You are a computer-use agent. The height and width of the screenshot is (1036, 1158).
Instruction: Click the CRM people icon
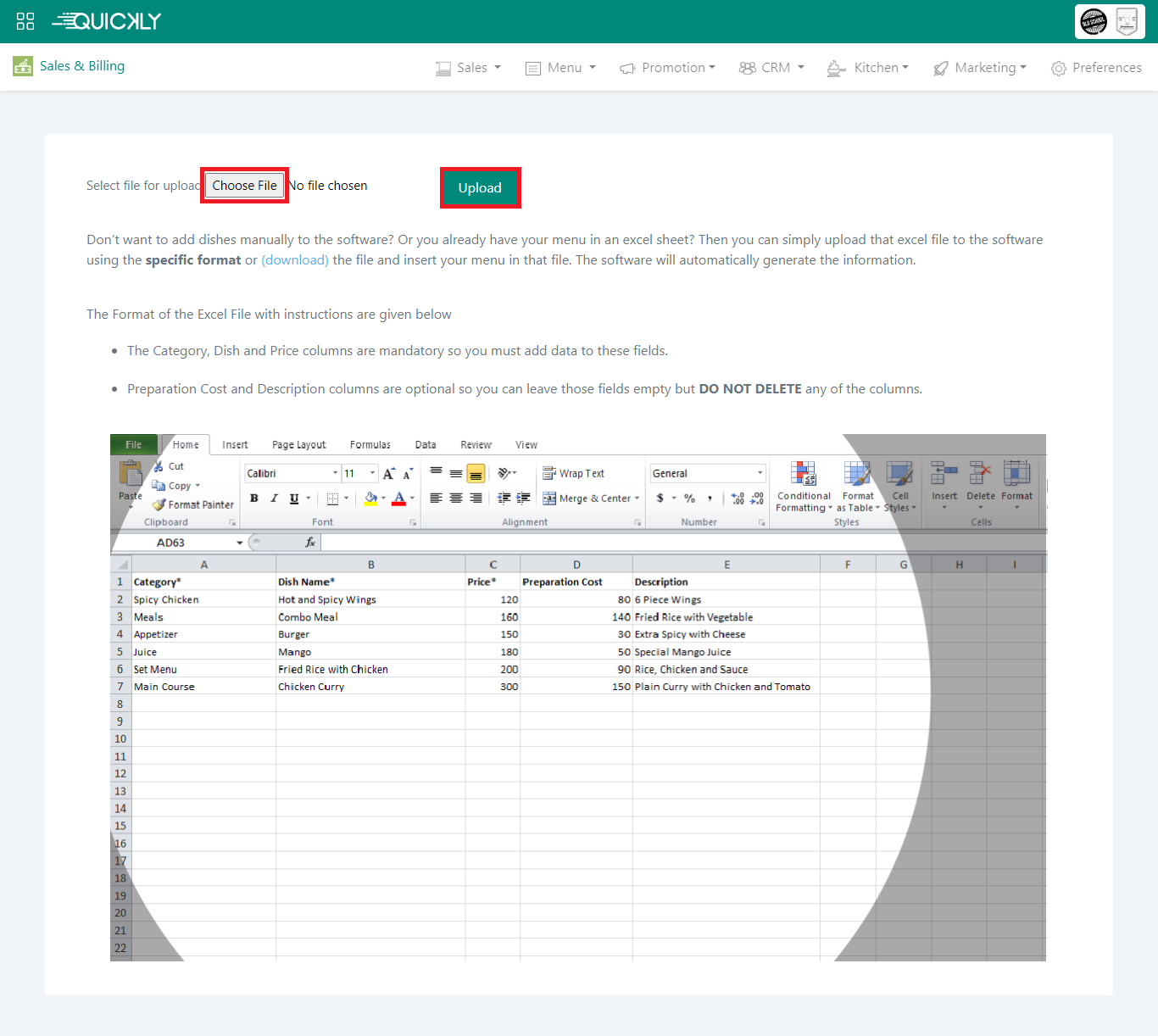click(747, 68)
